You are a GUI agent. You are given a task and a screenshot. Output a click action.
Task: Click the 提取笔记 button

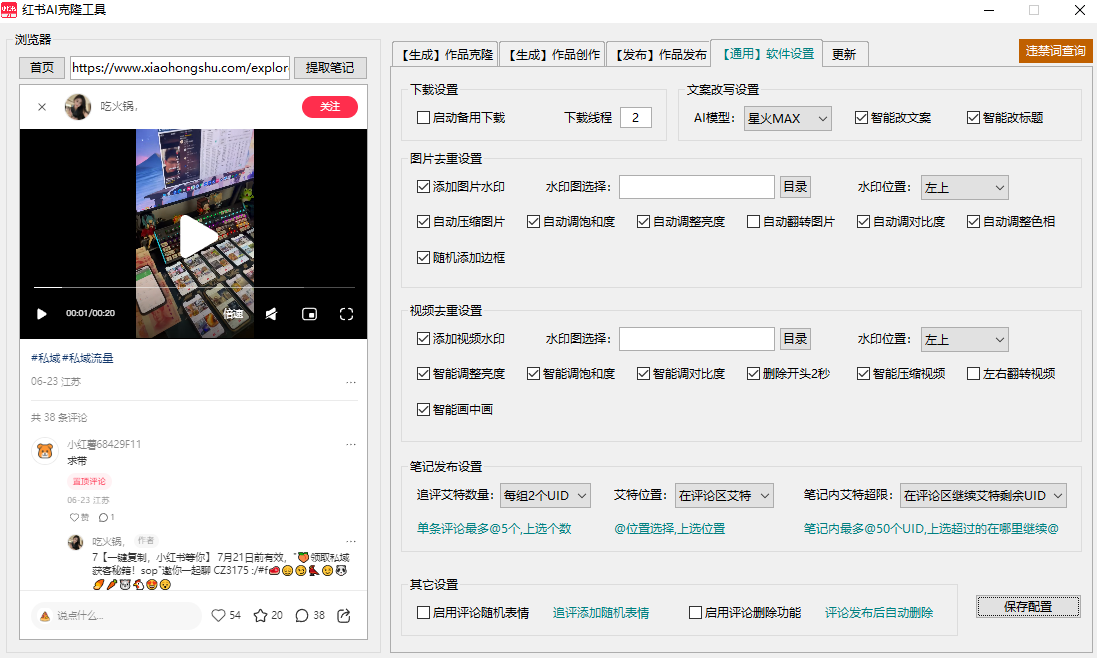[x=330, y=68]
